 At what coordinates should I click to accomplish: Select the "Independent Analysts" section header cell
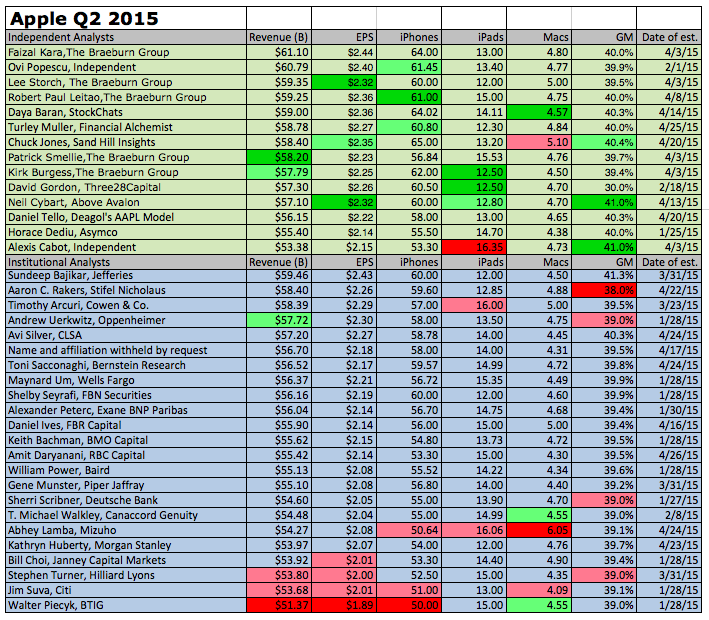[125, 37]
